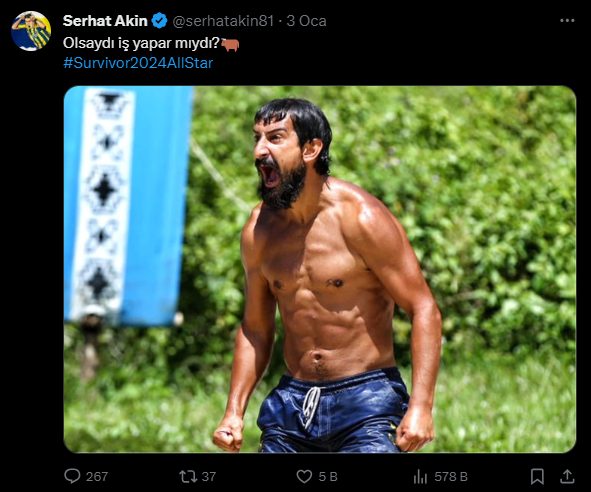
Task: Open the @serhatakin81 handle link
Action: [223, 21]
